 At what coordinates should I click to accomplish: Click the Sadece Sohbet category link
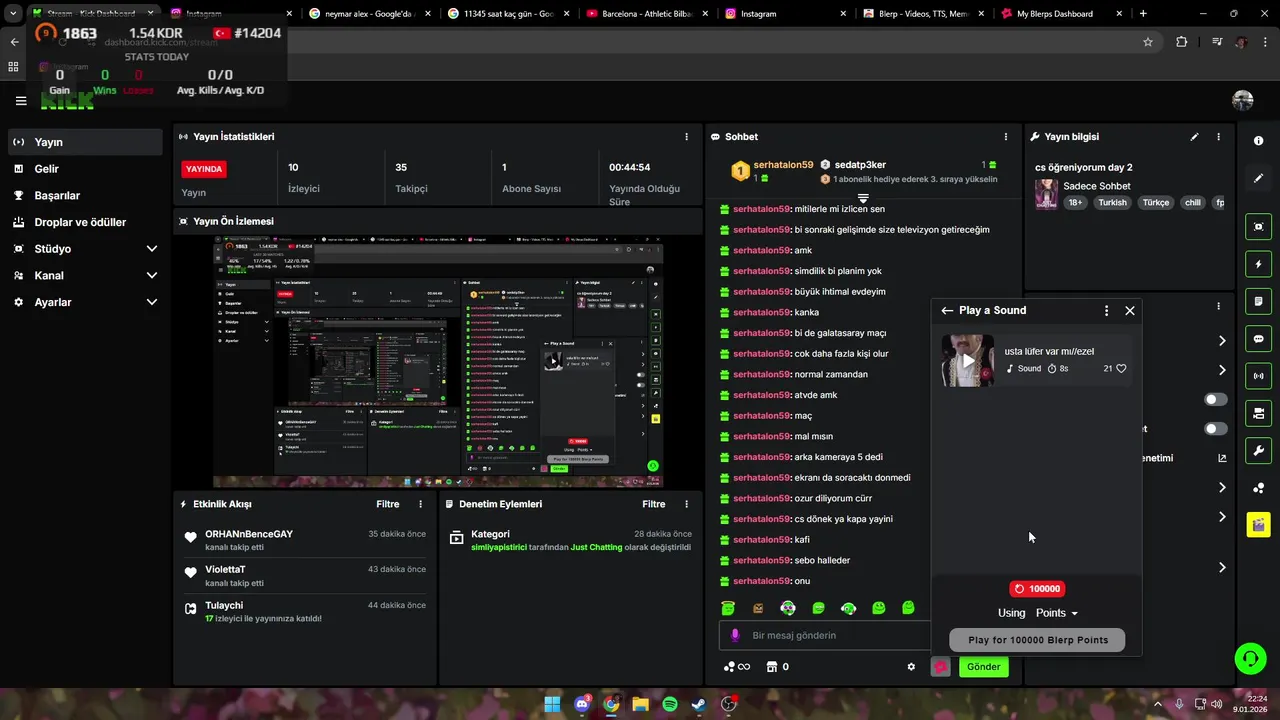click(1096, 186)
